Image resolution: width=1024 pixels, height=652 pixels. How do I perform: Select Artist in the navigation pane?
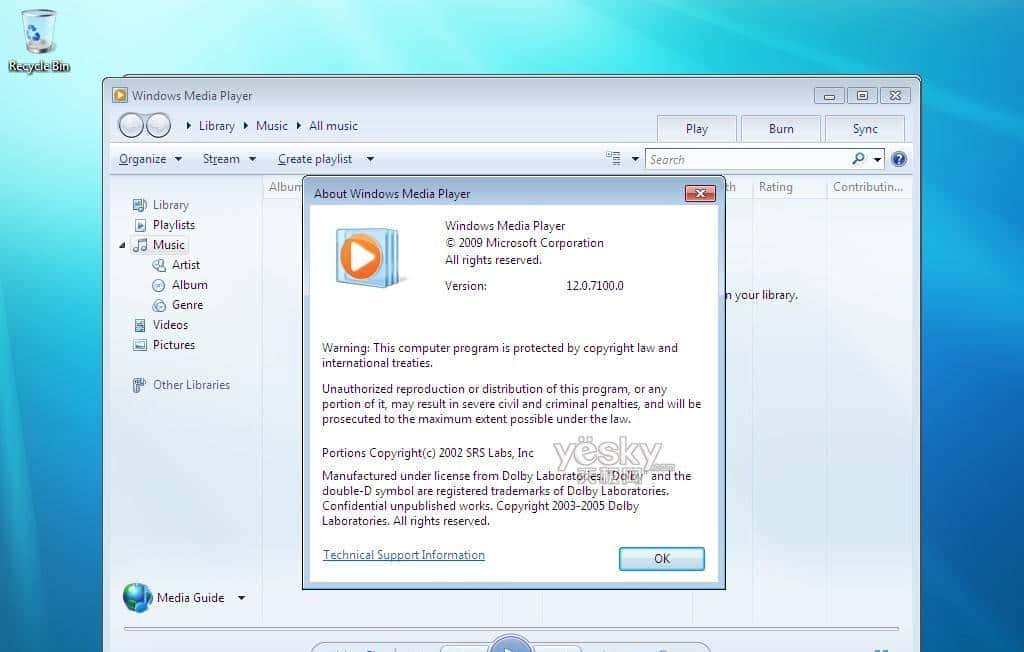coord(185,265)
